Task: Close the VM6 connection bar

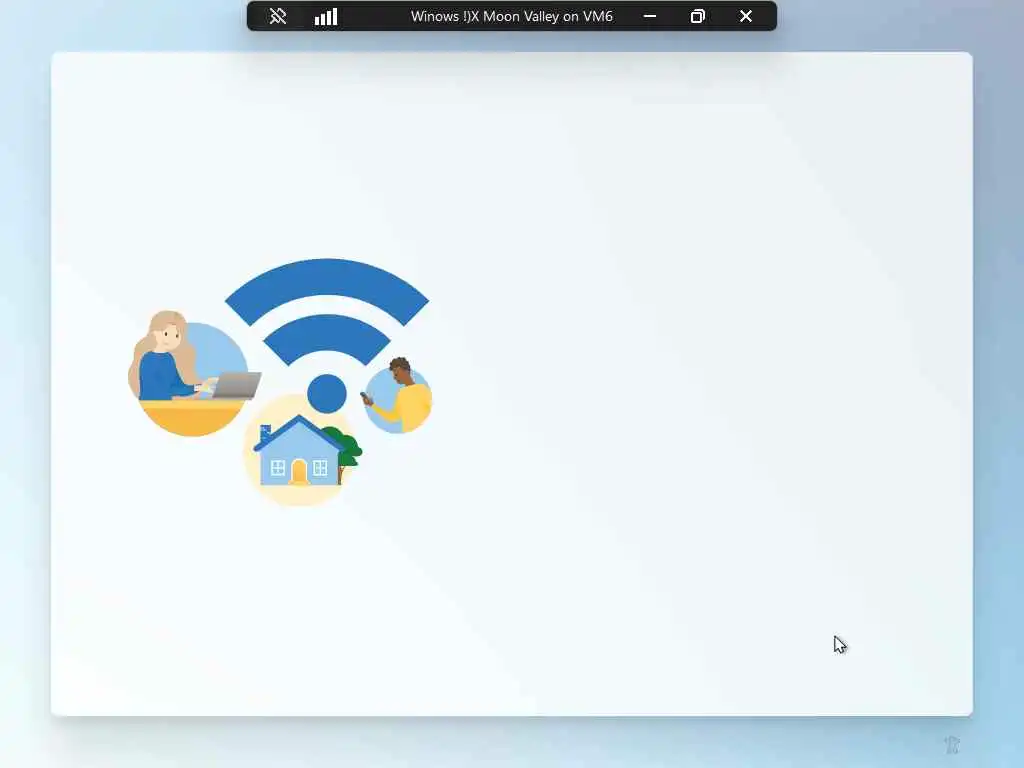Action: tap(746, 16)
